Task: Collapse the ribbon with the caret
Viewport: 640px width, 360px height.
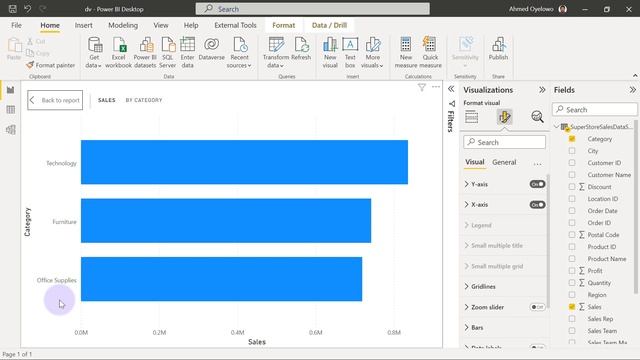Action: tap(635, 76)
